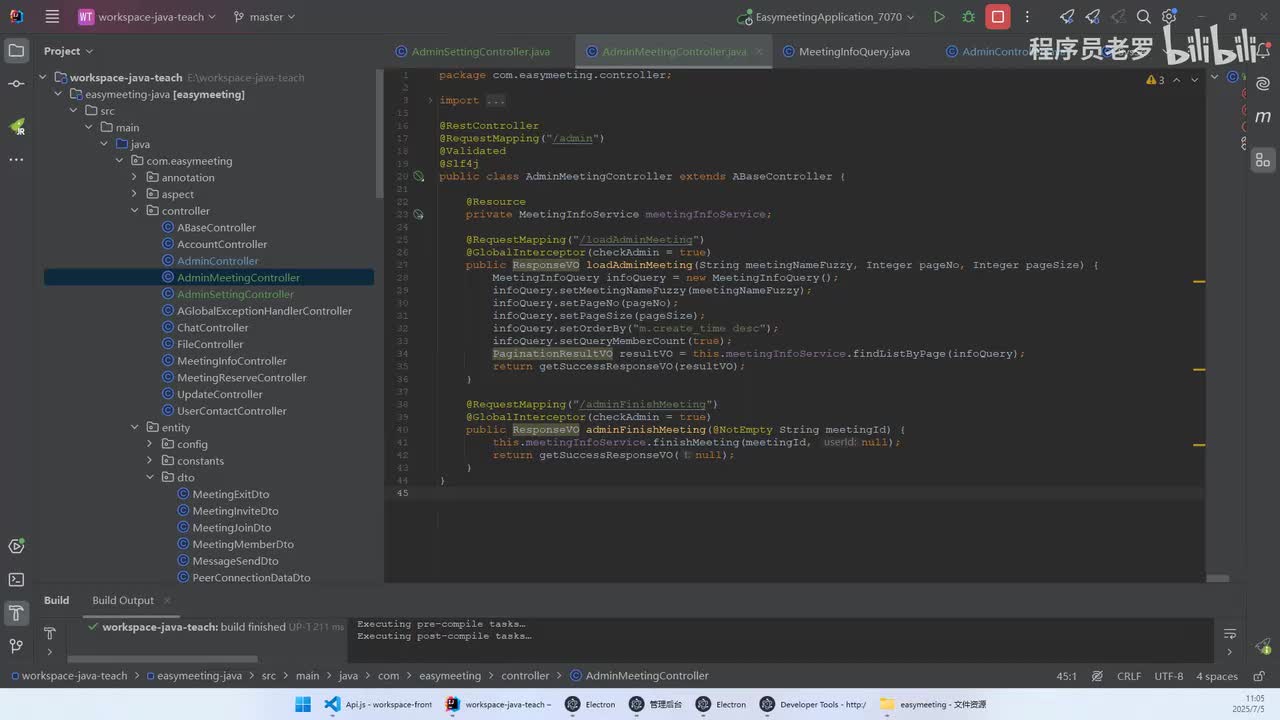1280x720 pixels.
Task: Expand the config folder
Action: [x=150, y=444]
